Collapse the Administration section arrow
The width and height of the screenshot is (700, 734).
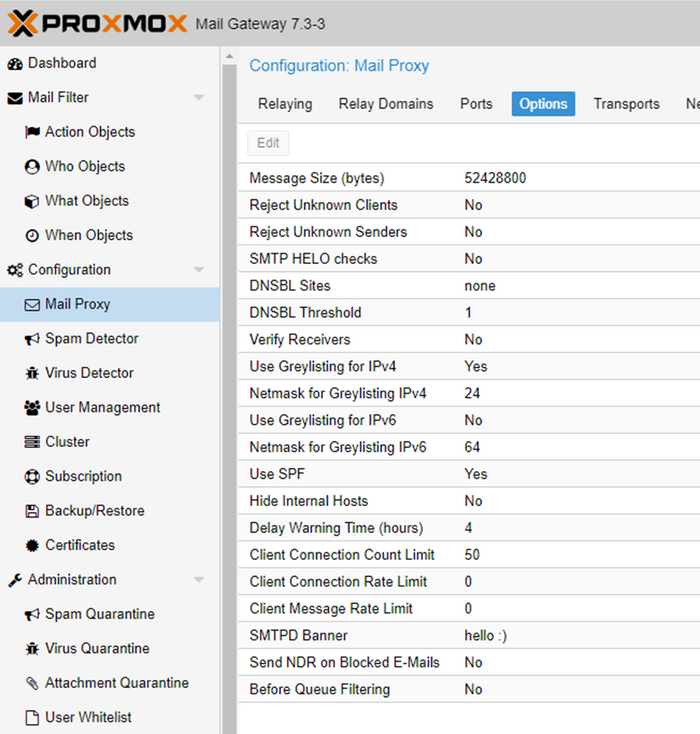(199, 580)
